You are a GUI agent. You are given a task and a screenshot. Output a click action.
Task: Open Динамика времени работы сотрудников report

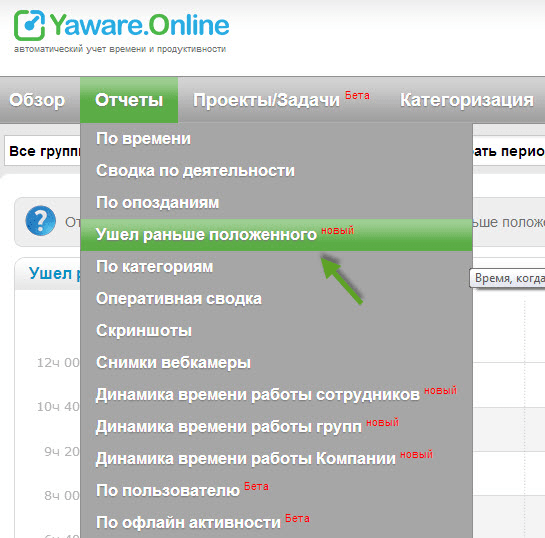tap(276, 394)
